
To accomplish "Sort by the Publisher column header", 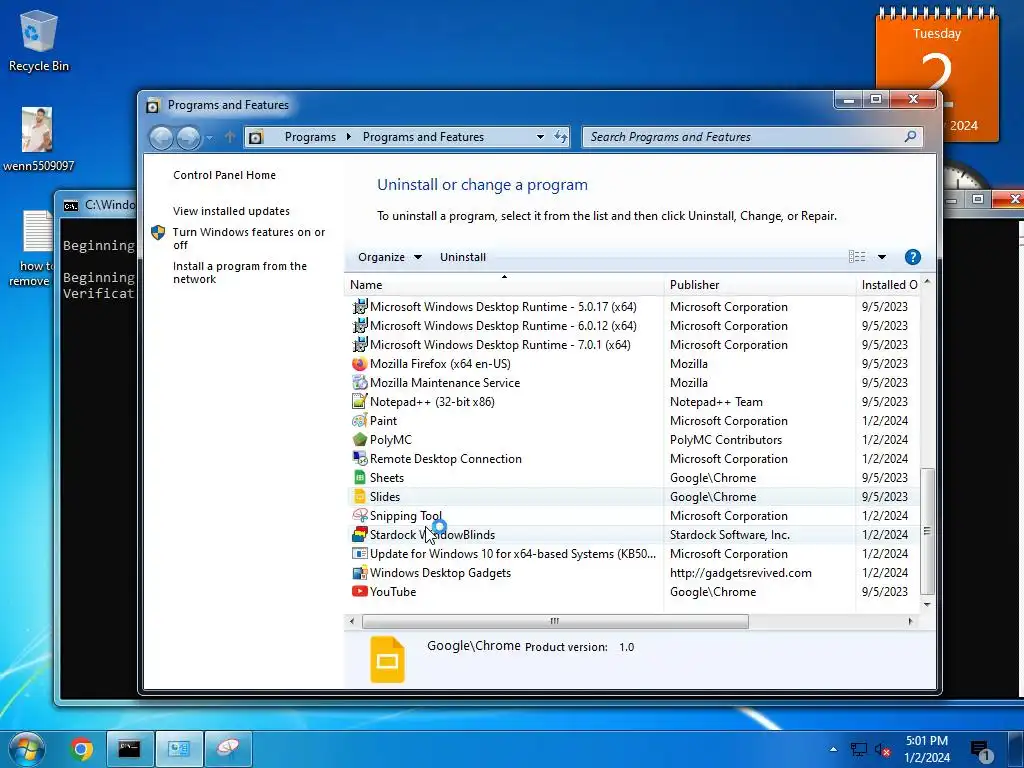I will click(759, 285).
